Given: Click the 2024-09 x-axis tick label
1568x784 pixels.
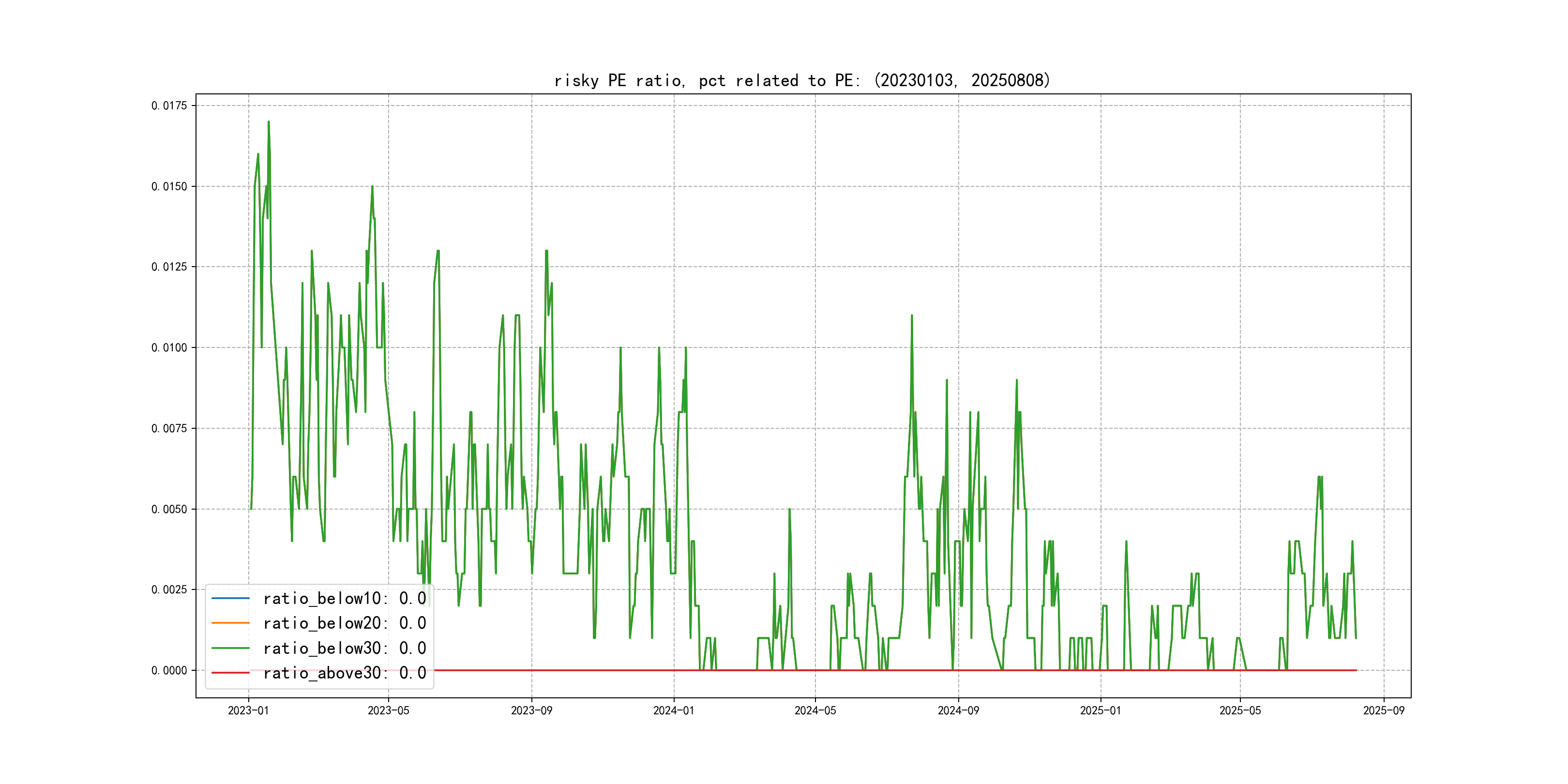Looking at the screenshot, I should [958, 710].
